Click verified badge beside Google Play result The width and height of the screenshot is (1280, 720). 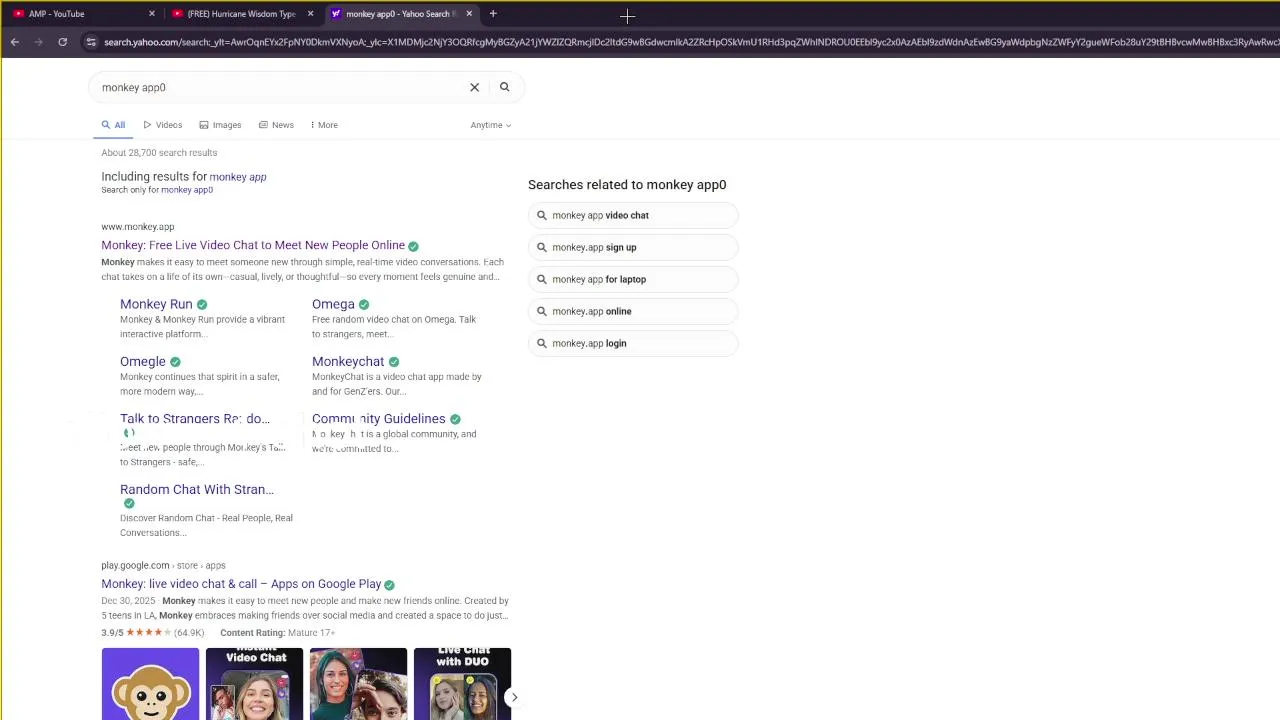pos(389,585)
